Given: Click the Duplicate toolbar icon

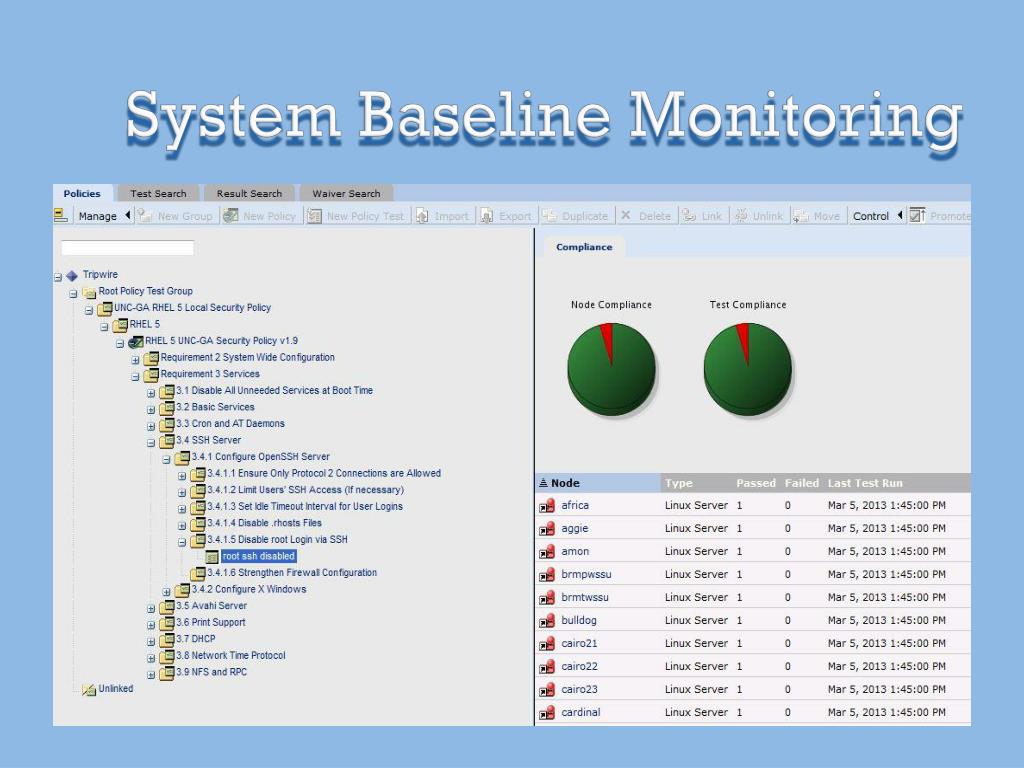Looking at the screenshot, I should click(x=549, y=216).
